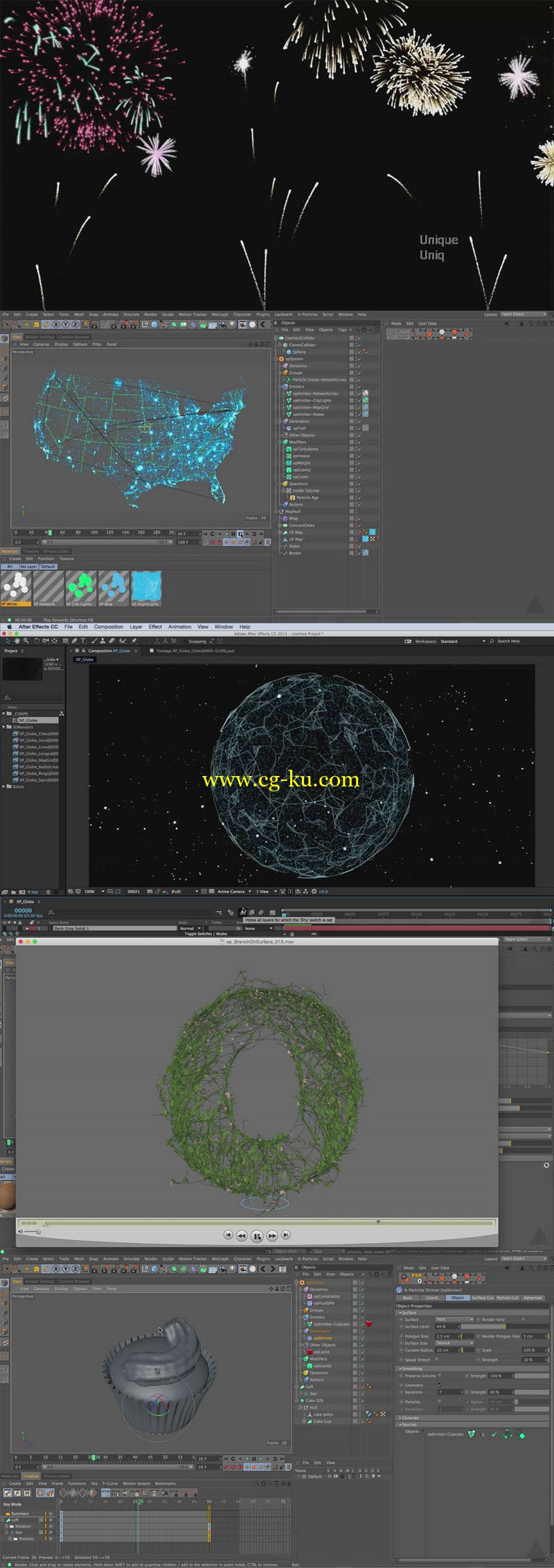
Task: Click rewind in the QuickTime player controls
Action: tap(241, 1235)
